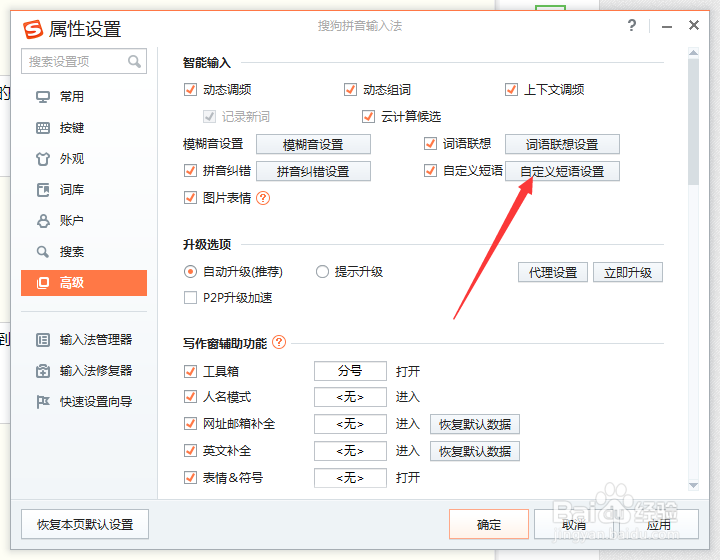Open the 账户 settings page

[84, 221]
